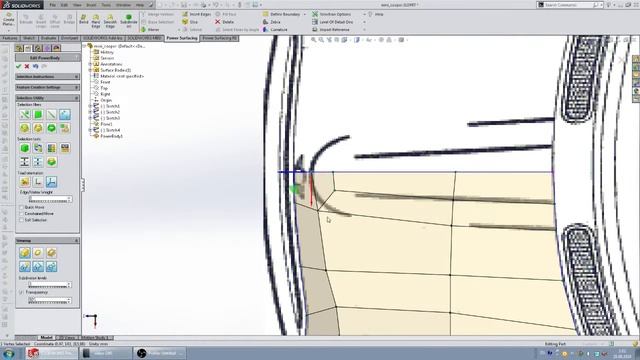This screenshot has height=360, width=640.
Task: Open the Tools menu
Action: 106,5
